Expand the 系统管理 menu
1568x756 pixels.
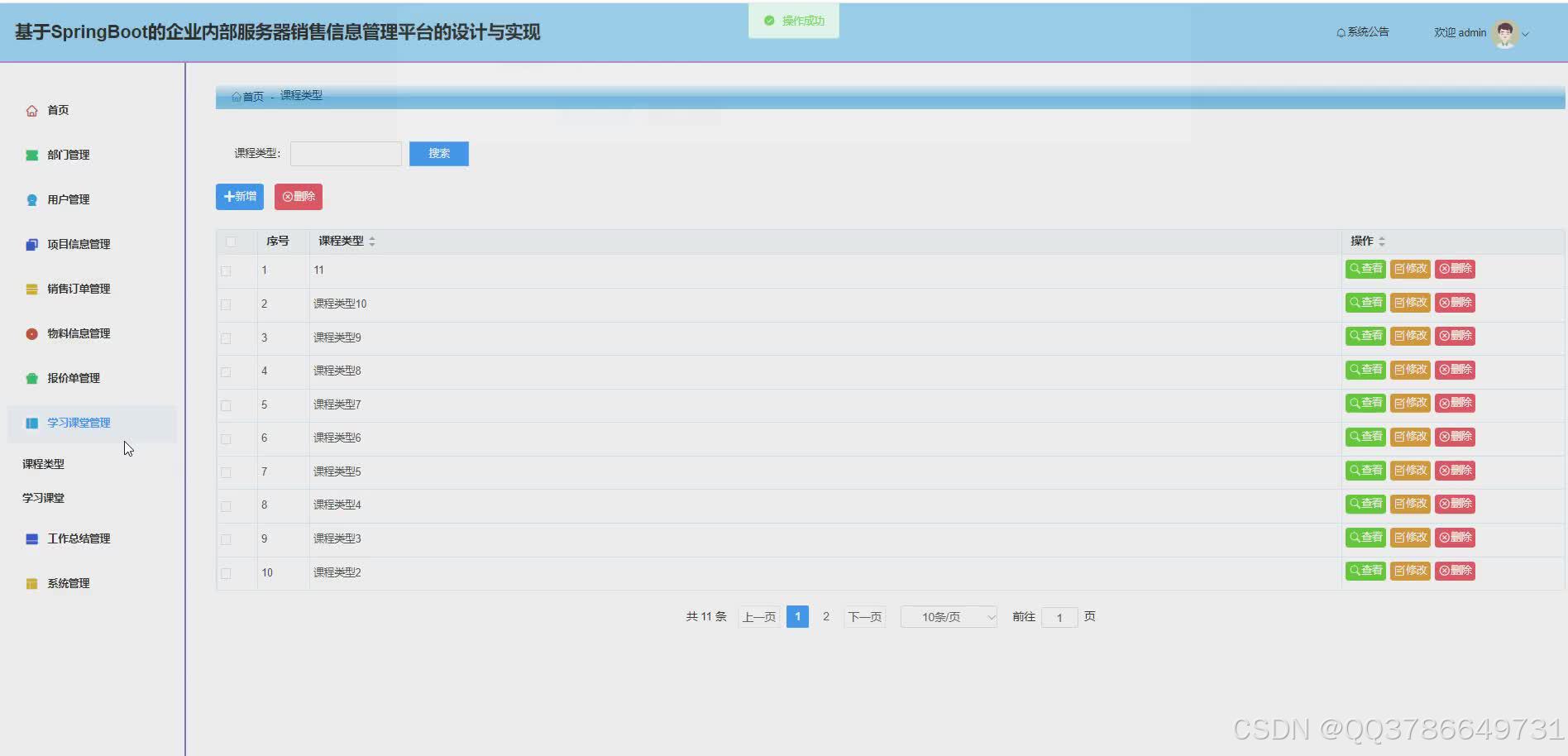93,584
